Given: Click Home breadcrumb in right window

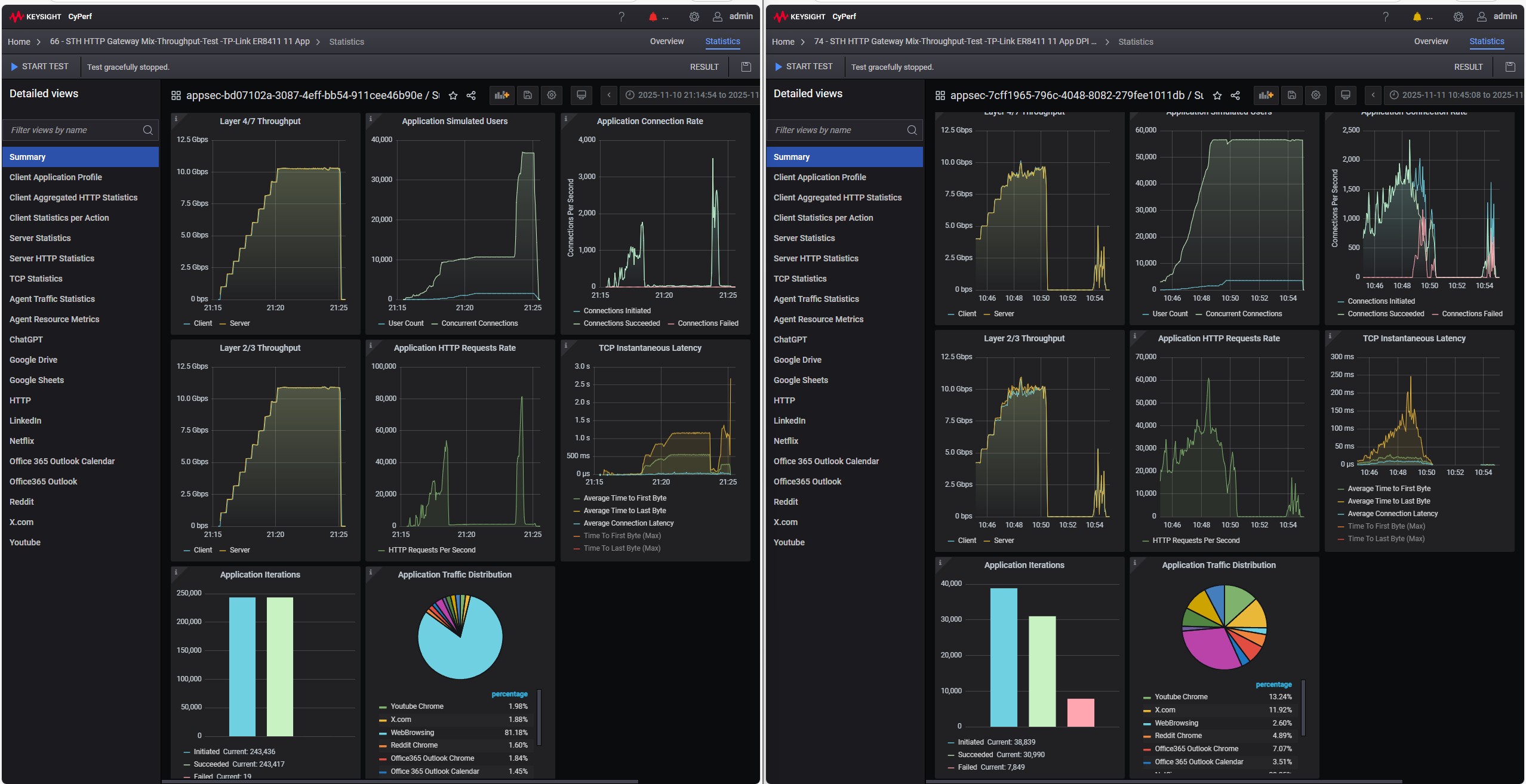Looking at the screenshot, I should 783,42.
